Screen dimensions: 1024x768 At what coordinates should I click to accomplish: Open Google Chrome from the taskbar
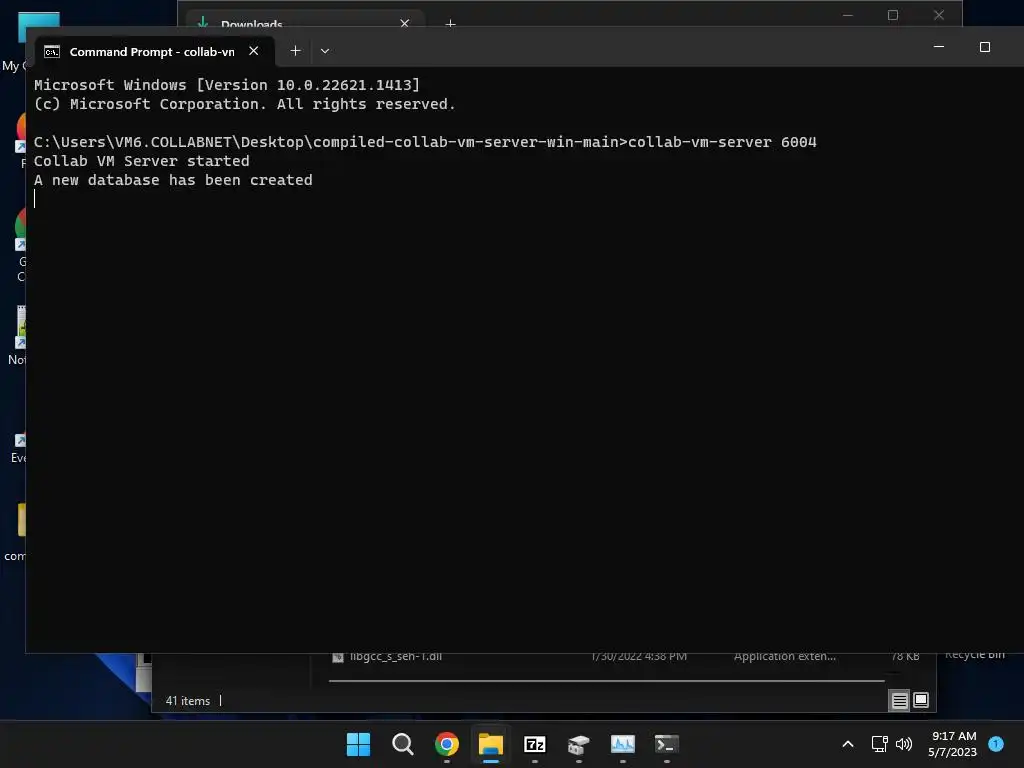(447, 744)
